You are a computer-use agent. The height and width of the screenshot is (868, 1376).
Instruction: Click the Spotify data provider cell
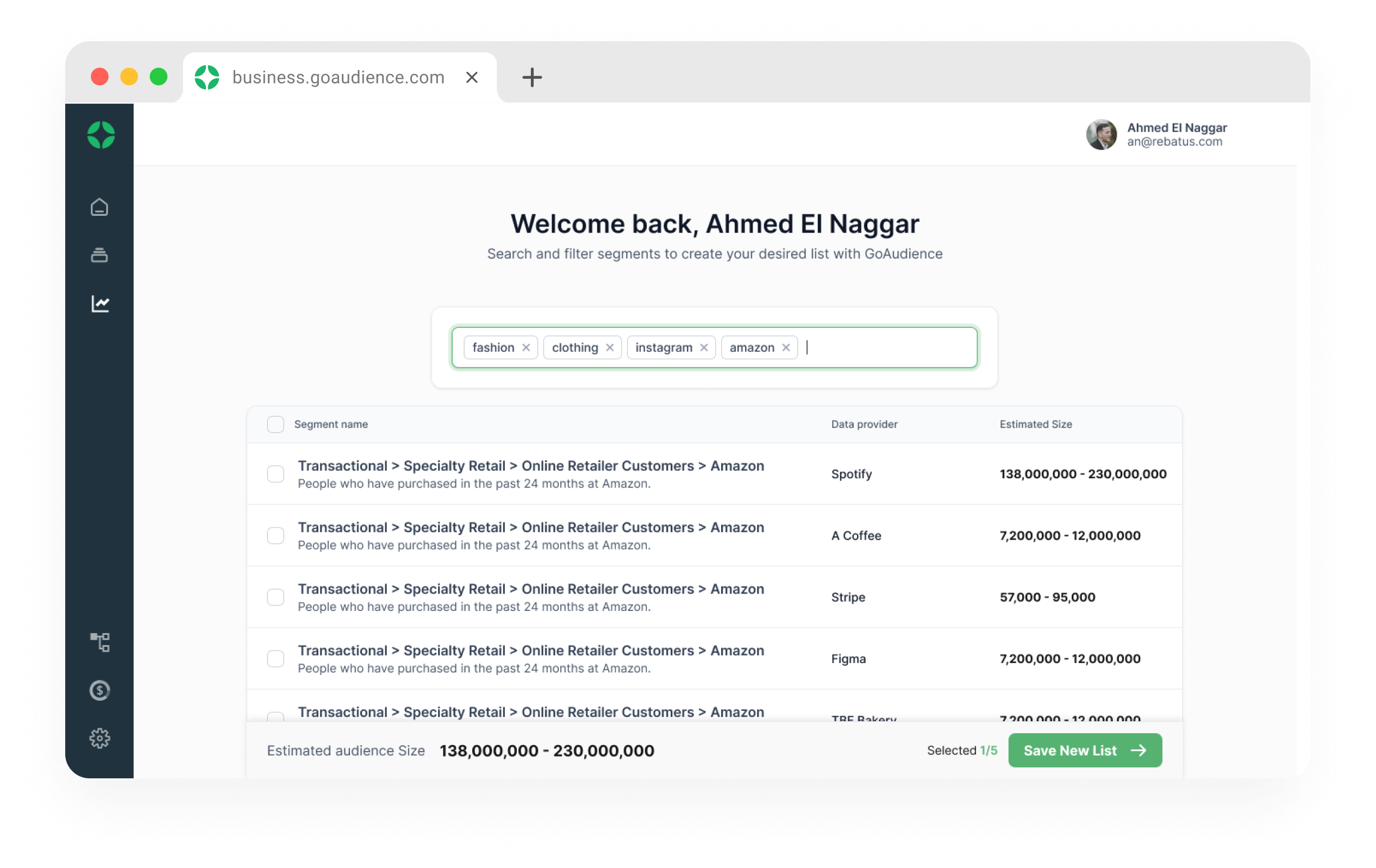pyautogui.click(x=852, y=474)
